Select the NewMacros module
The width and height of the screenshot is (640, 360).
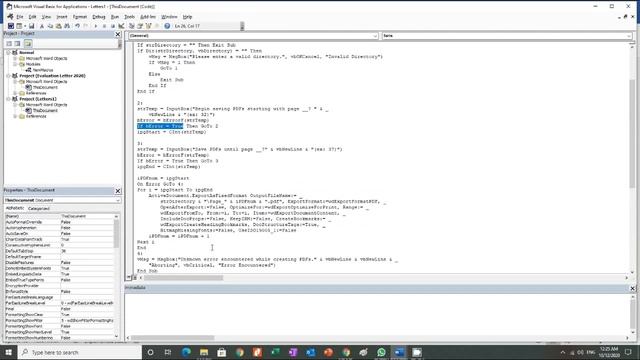42,70
